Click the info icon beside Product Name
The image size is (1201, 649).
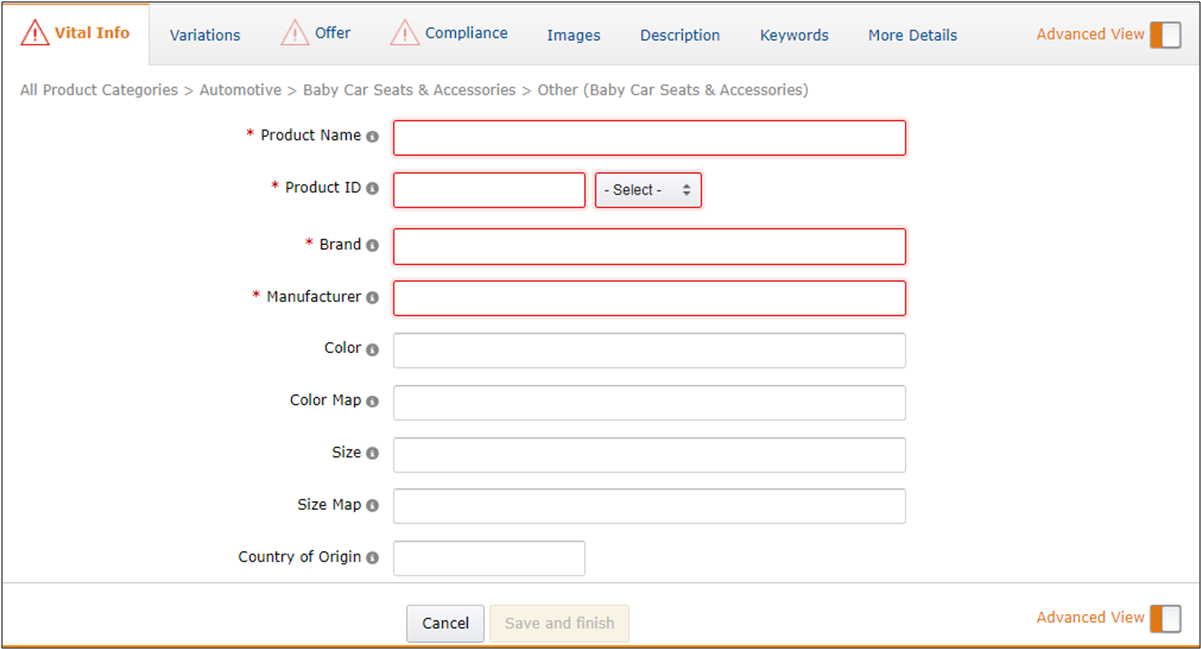(372, 136)
